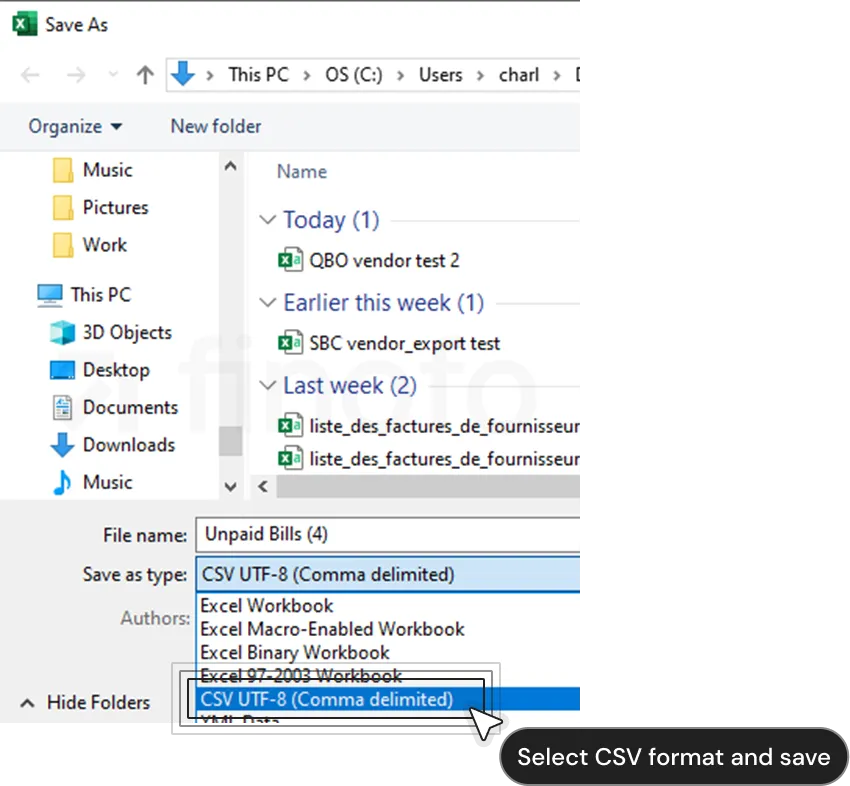This screenshot has height=786, width=850.
Task: Click the Downloads blue arrow icon in sidebar
Action: click(62, 445)
